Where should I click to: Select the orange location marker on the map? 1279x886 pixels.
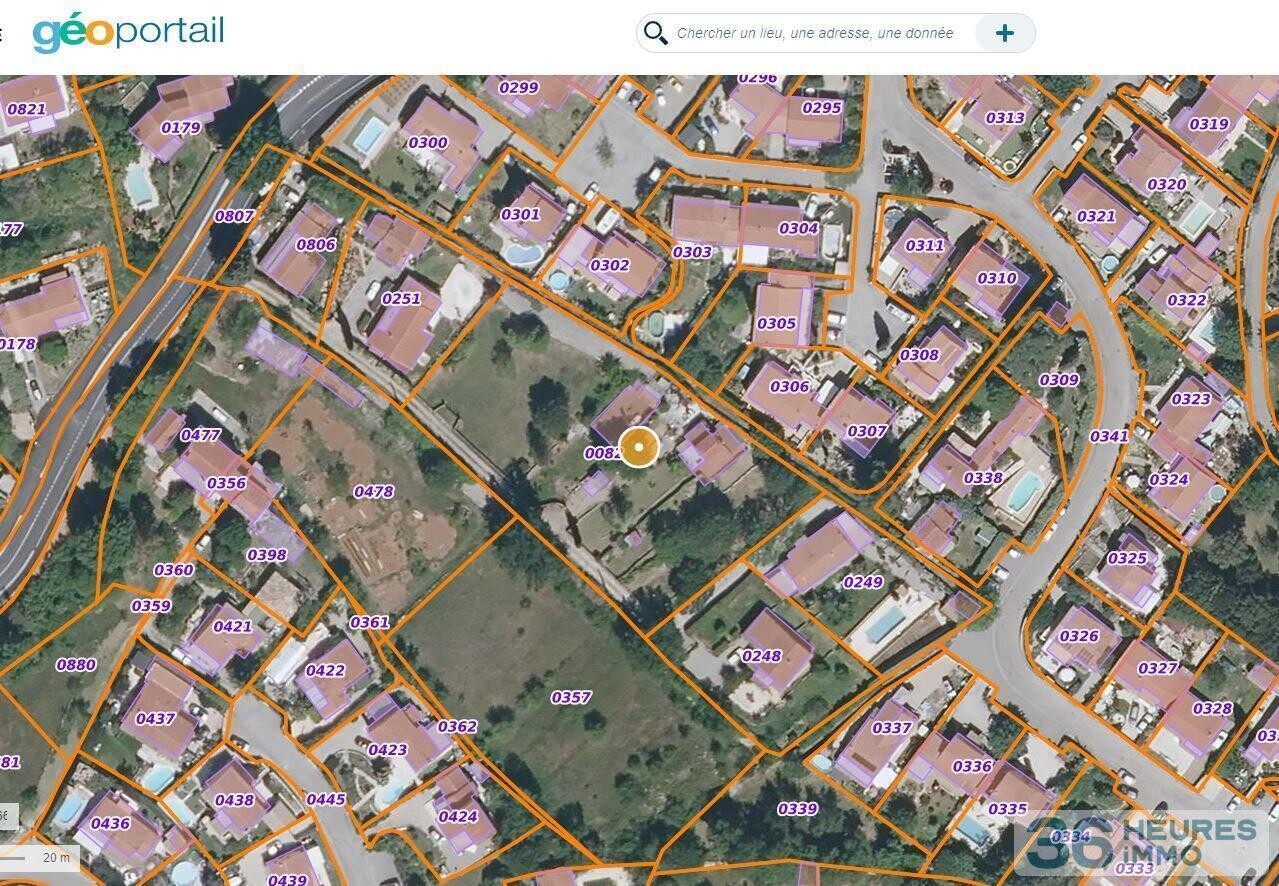pos(639,447)
